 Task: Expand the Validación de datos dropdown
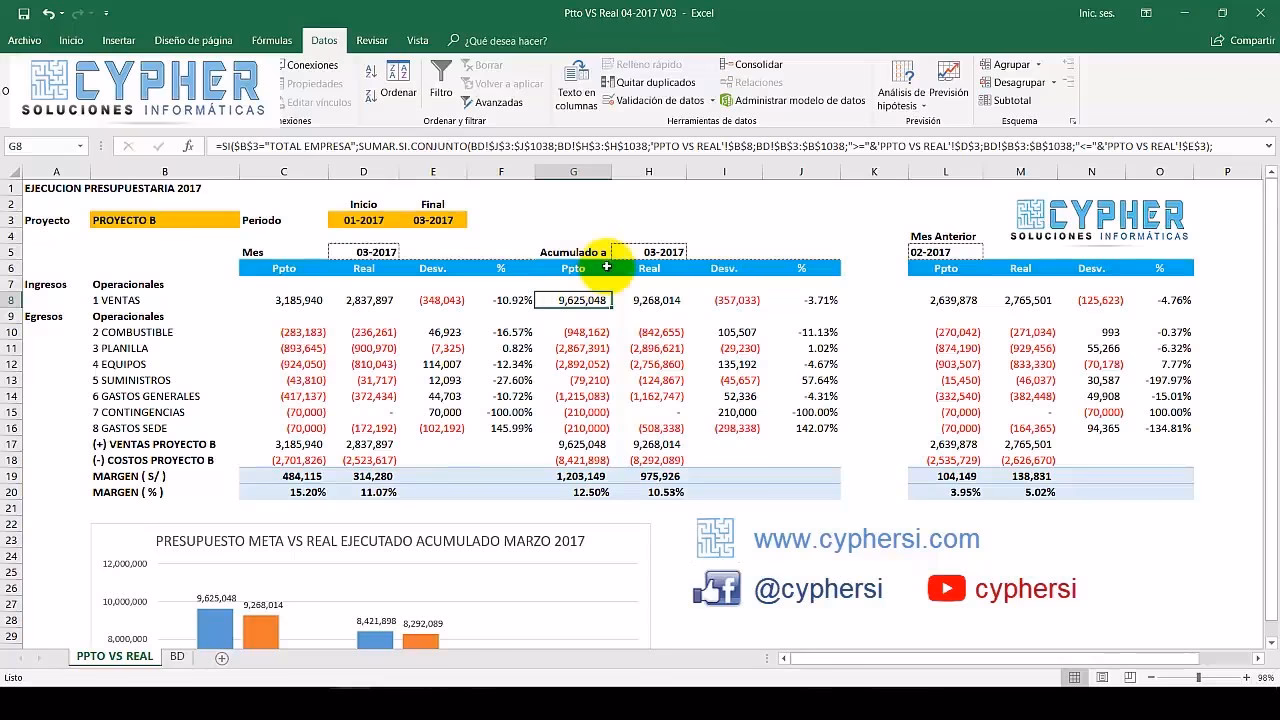click(712, 101)
